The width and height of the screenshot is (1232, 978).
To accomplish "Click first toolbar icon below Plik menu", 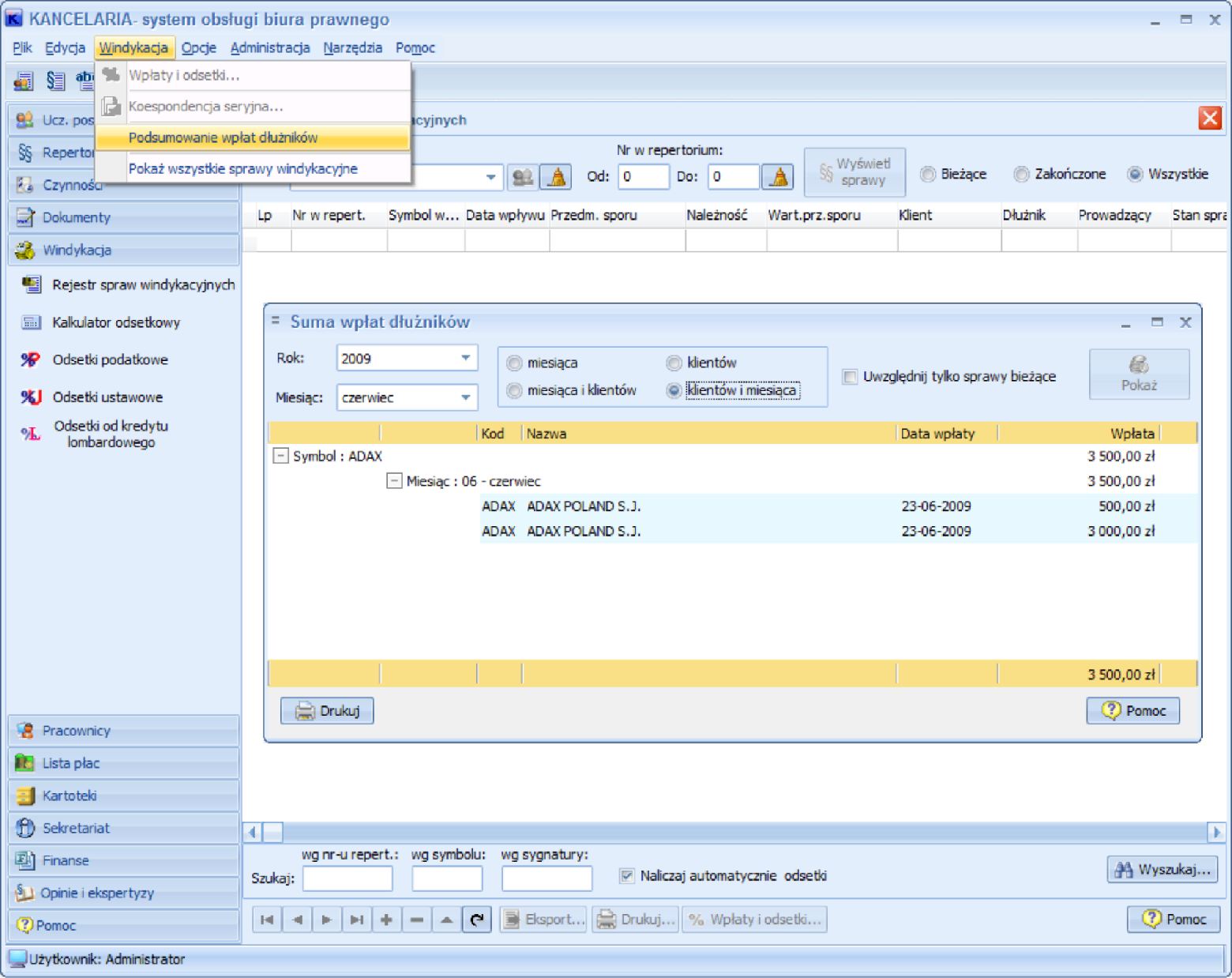I will [x=24, y=81].
